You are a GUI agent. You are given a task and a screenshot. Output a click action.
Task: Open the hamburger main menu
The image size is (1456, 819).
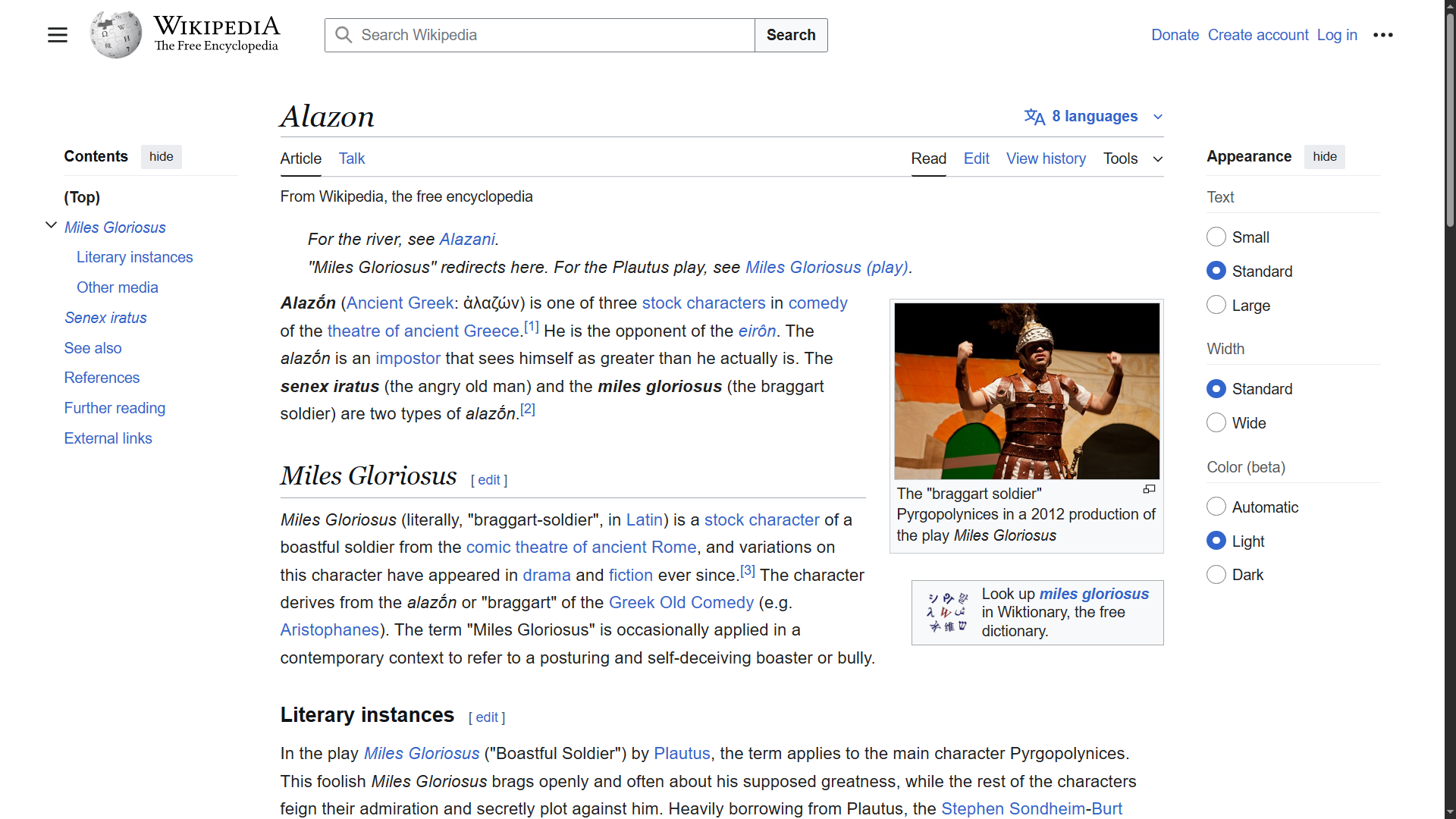point(58,35)
